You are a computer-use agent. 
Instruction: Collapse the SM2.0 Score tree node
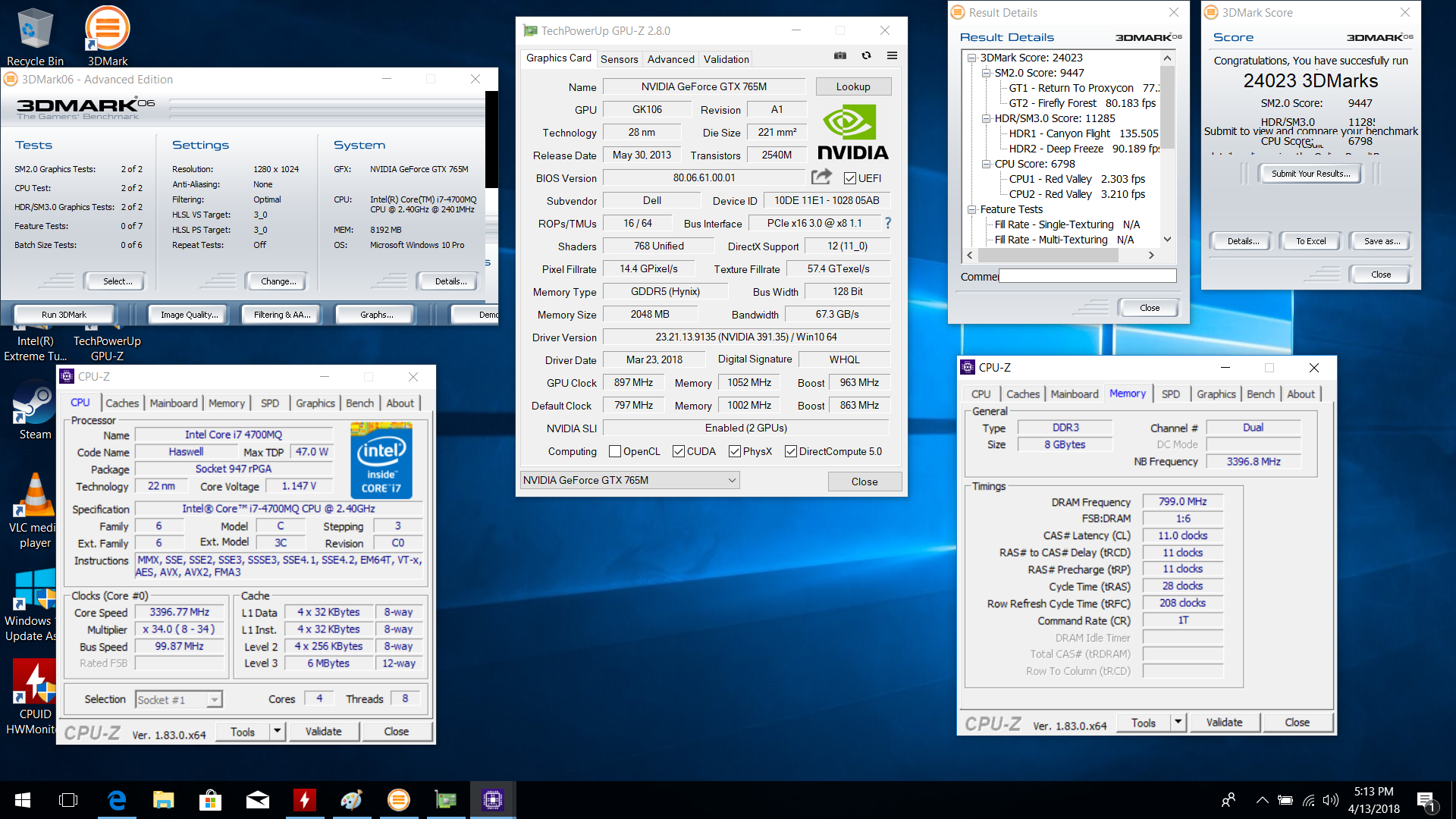pos(986,73)
